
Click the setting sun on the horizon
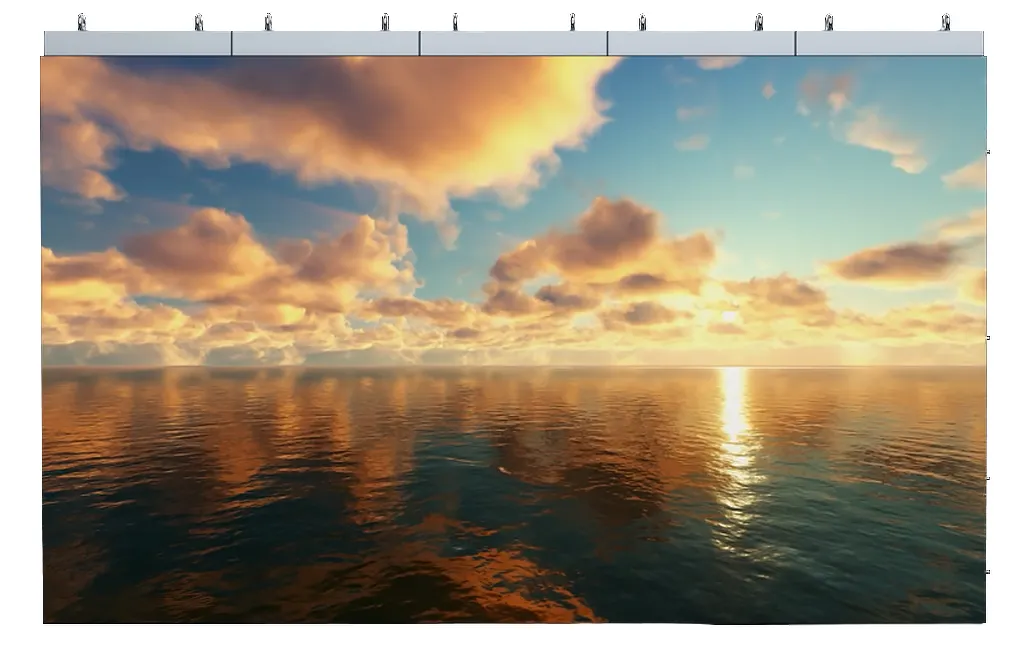coord(730,318)
